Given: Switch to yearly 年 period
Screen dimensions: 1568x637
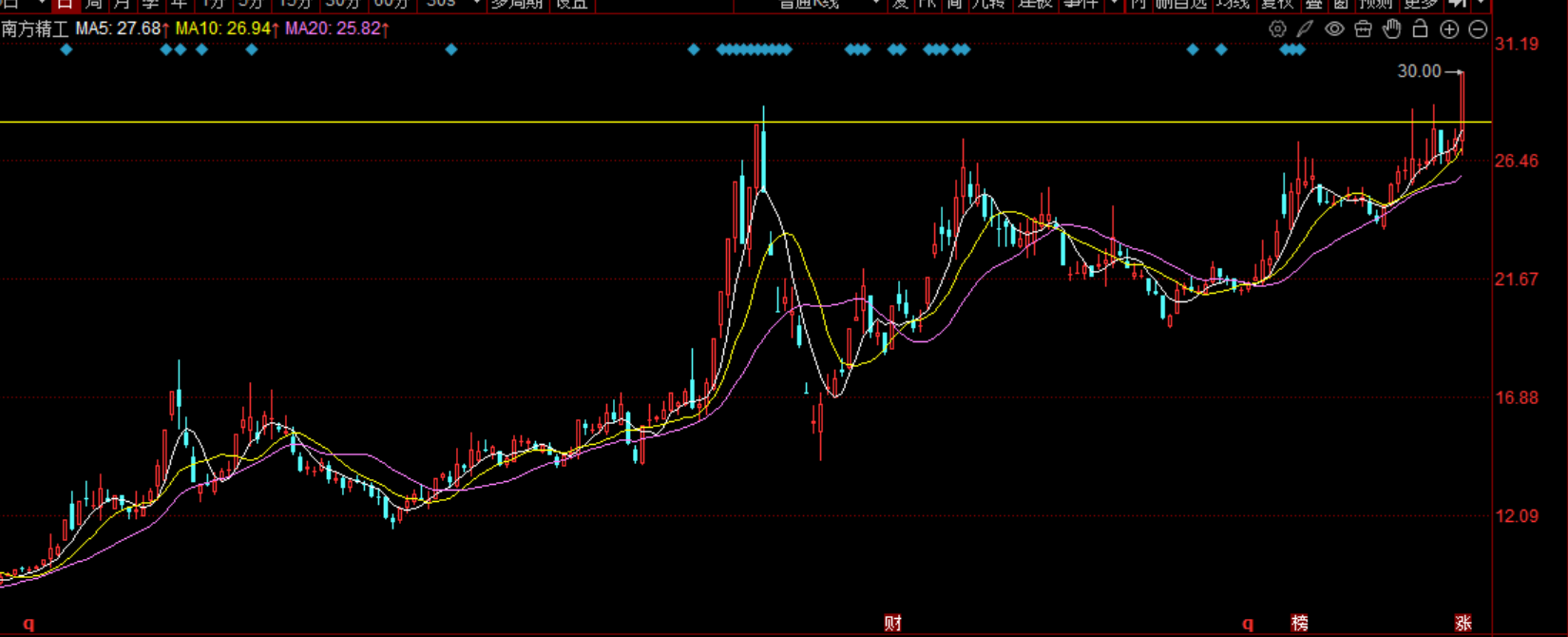Looking at the screenshot, I should click(179, 4).
